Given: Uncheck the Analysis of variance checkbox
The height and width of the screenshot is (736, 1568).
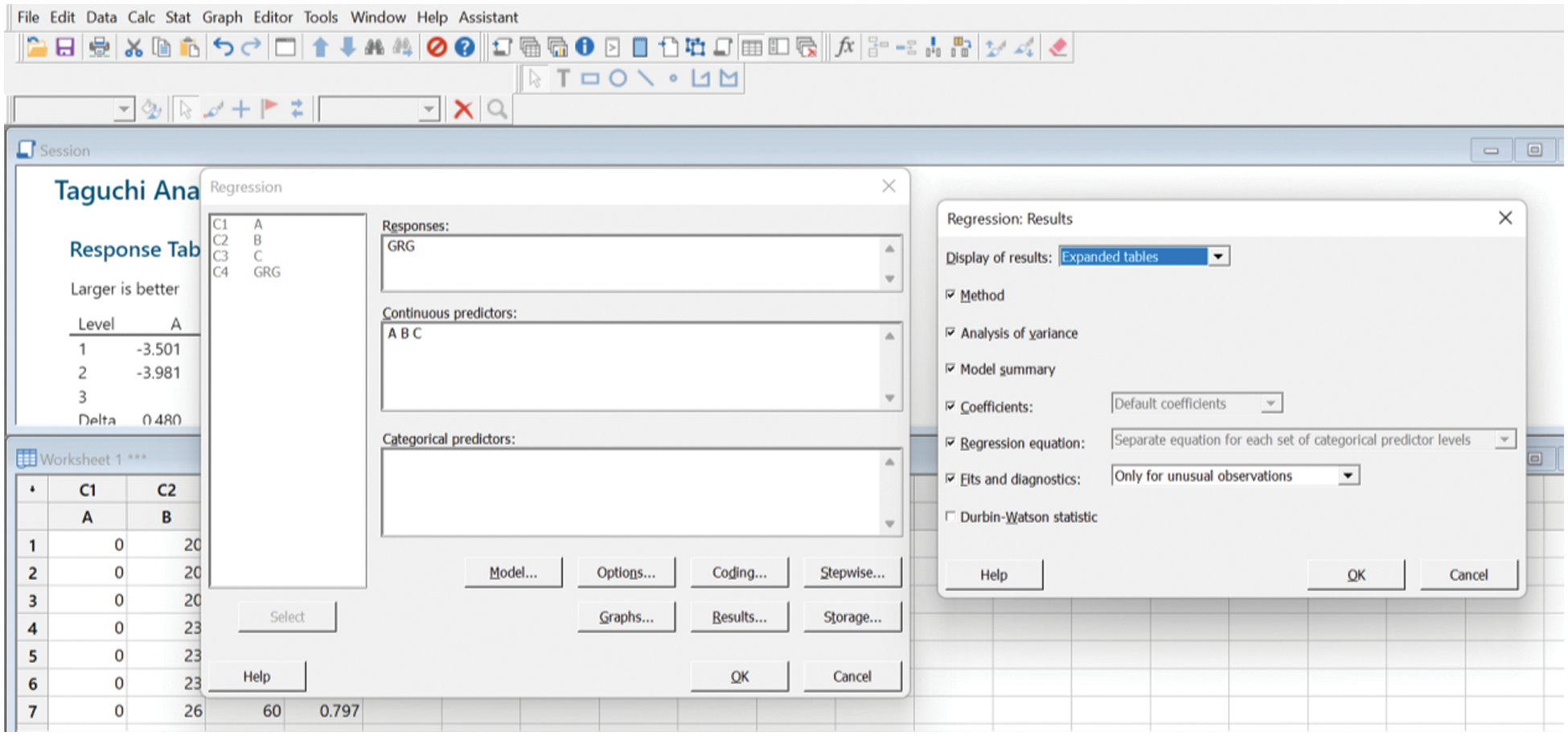Looking at the screenshot, I should (x=951, y=332).
